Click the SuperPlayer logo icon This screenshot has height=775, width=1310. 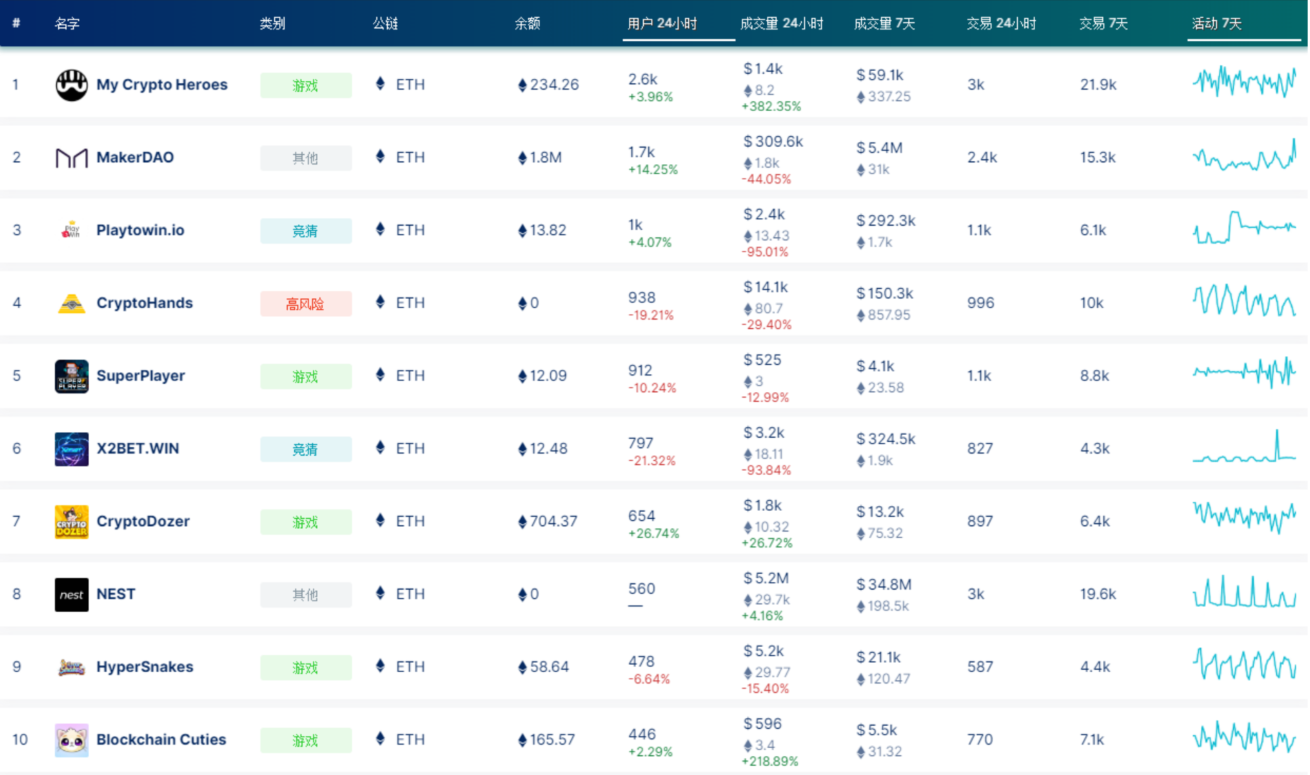72,376
